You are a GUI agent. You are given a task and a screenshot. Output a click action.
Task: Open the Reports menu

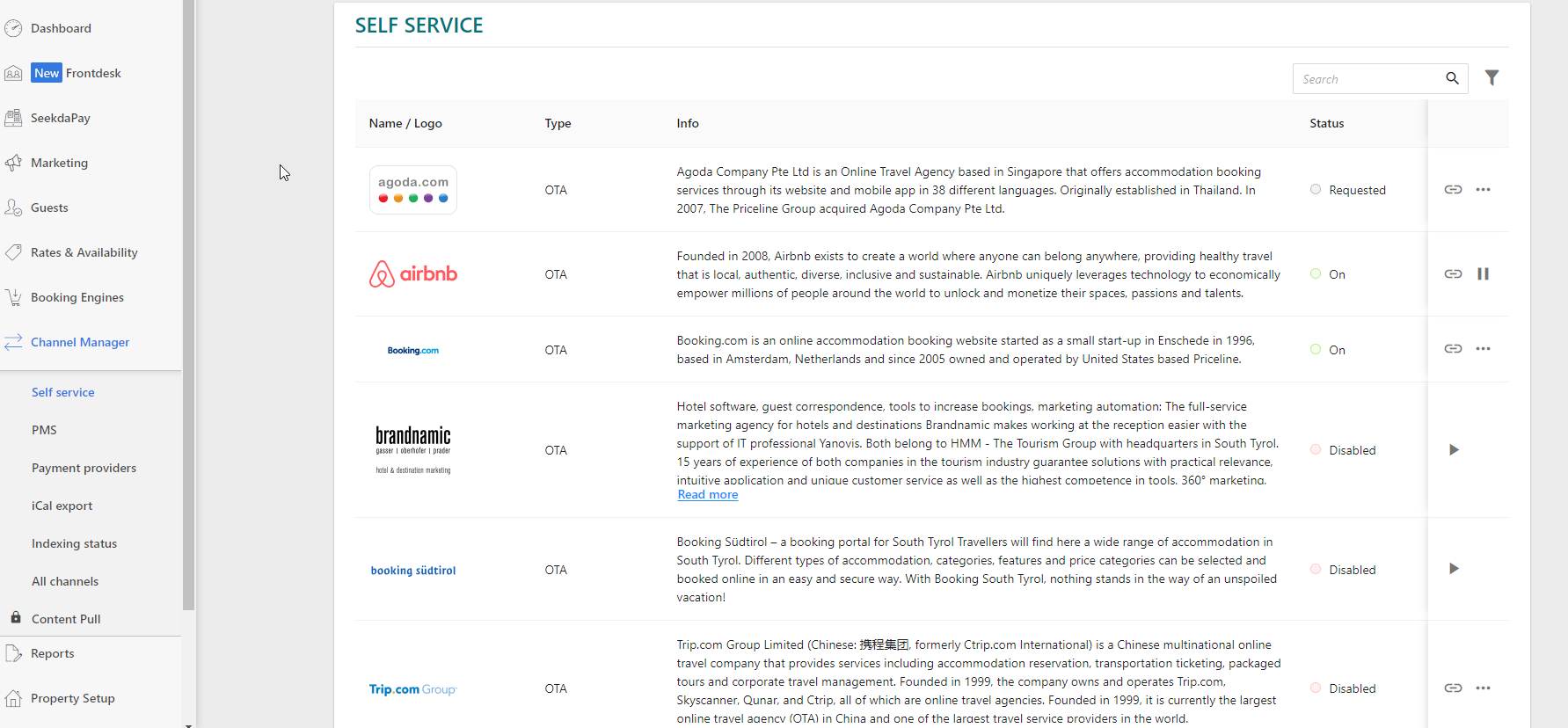pyautogui.click(x=52, y=653)
